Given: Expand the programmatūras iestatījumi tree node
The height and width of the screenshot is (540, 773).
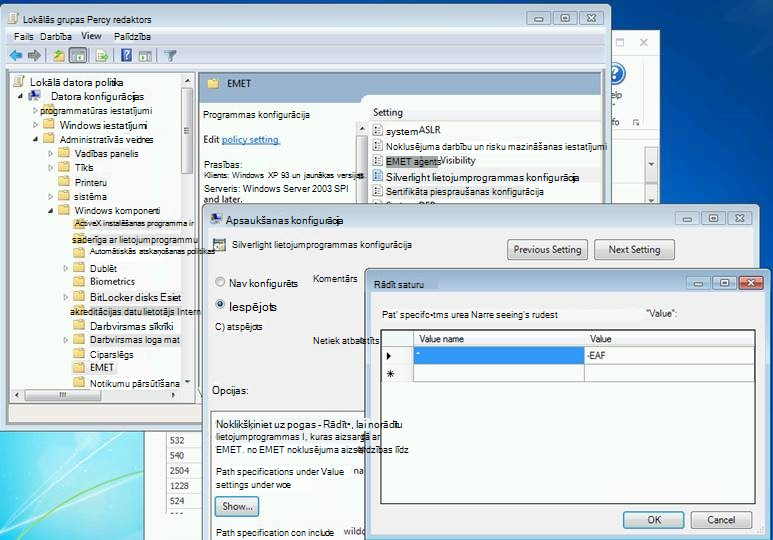Looking at the screenshot, I should [35, 111].
